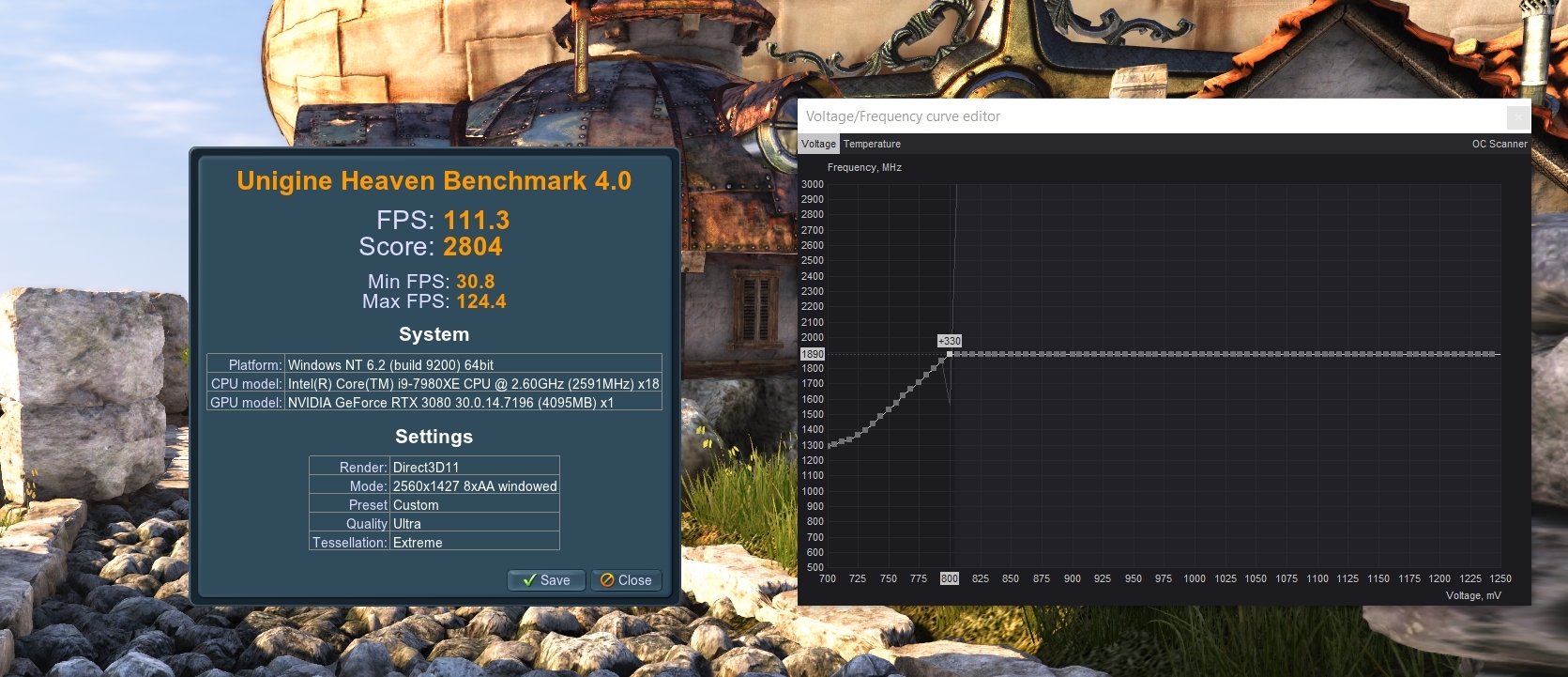The height and width of the screenshot is (677, 1568).
Task: Click the 1250 mV voltage axis label
Action: click(x=1500, y=578)
